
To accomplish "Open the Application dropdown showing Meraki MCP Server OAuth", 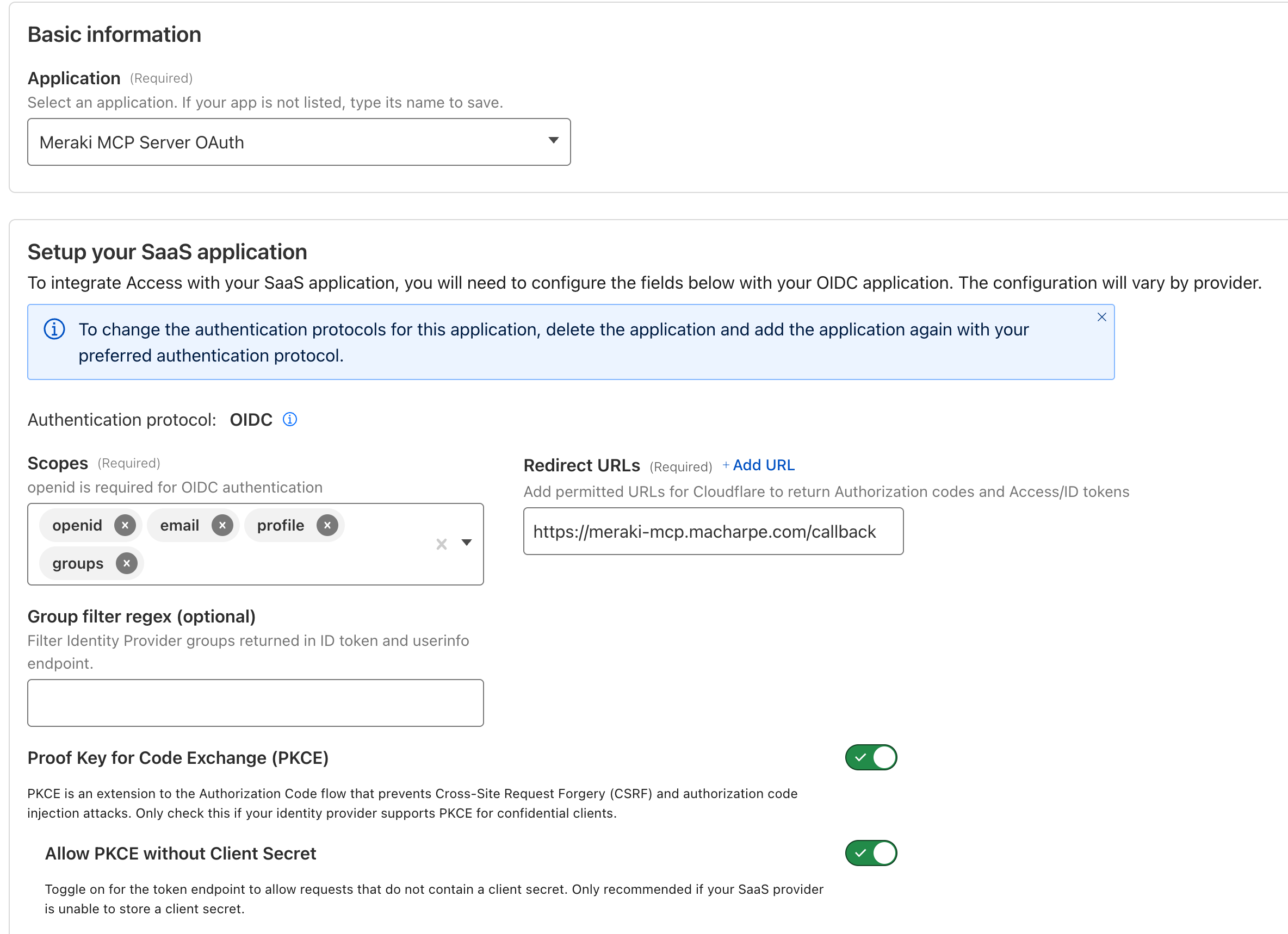I will (299, 142).
